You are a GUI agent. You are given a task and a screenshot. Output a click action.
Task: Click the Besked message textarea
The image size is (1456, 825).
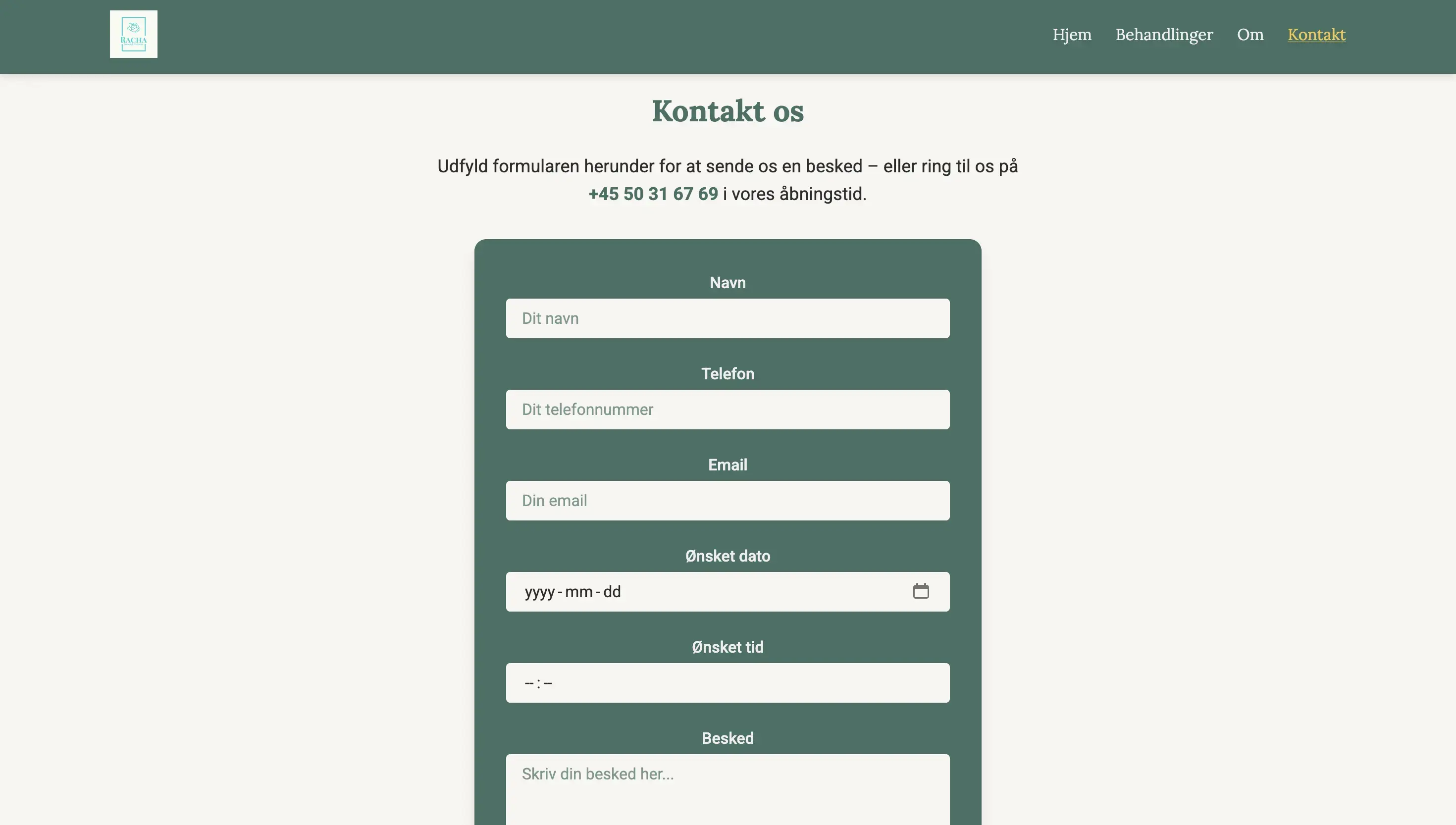click(728, 790)
